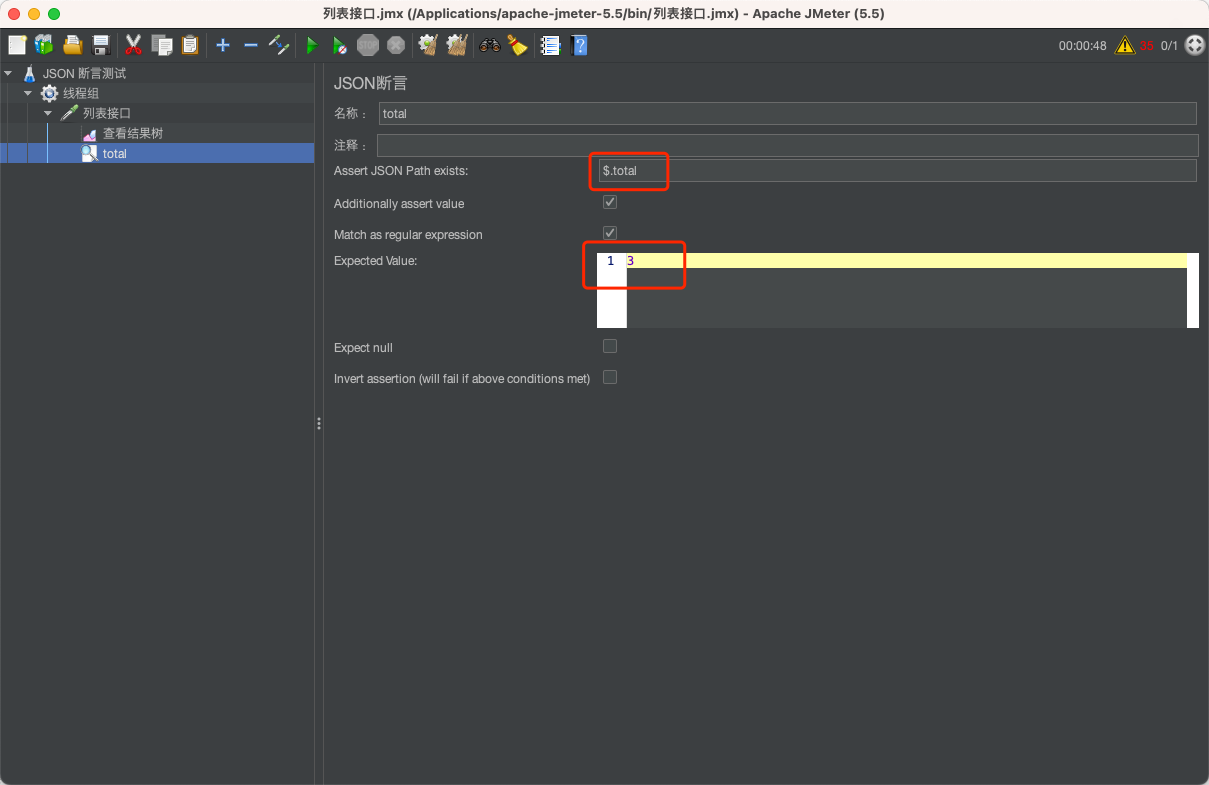Start the test run
The image size is (1209, 785).
[x=312, y=45]
